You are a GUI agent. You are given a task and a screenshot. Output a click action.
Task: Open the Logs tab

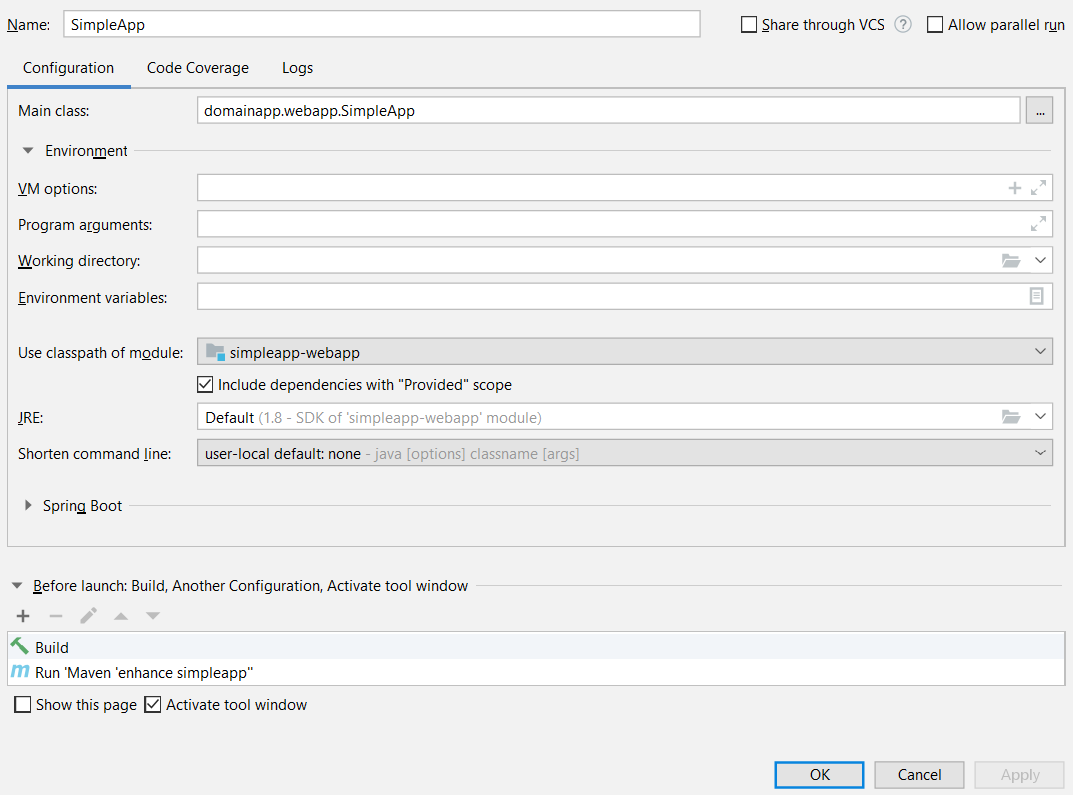(297, 68)
